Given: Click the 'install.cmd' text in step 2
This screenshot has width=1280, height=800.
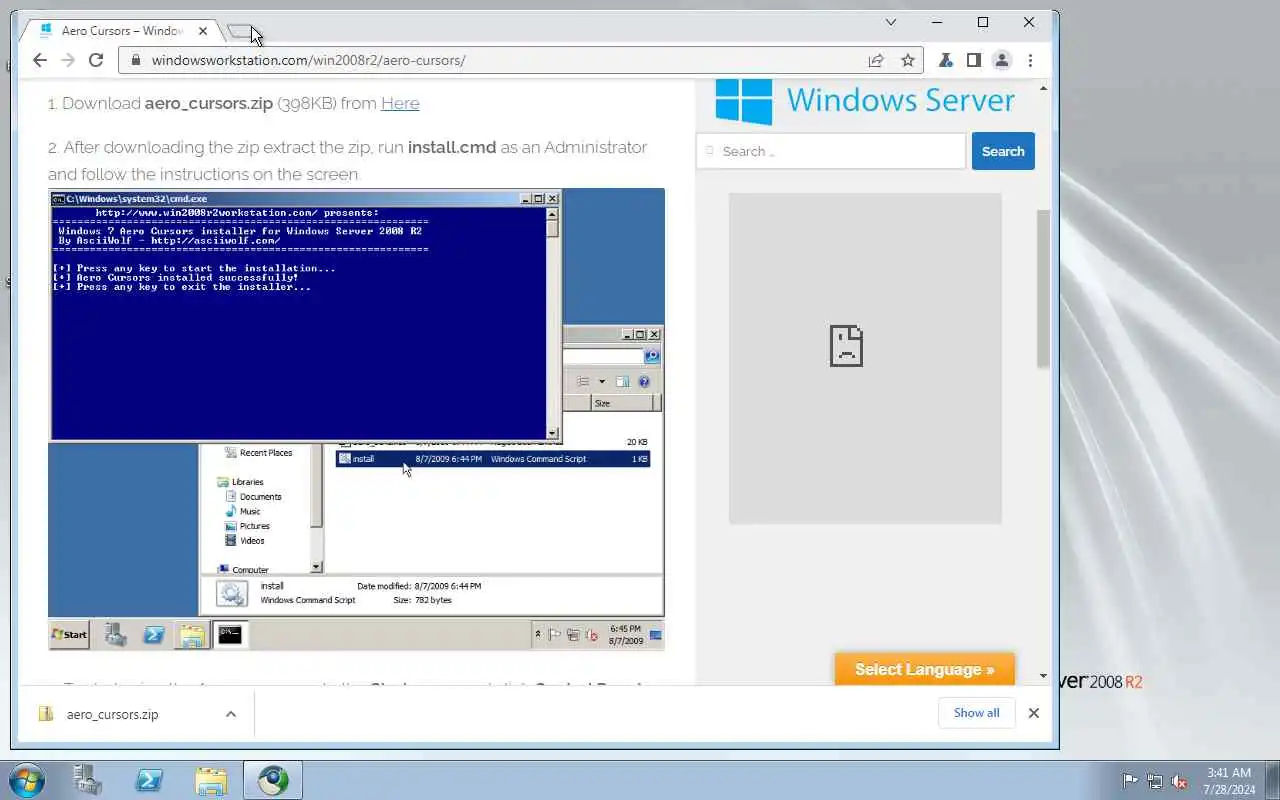Looking at the screenshot, I should point(452,147).
